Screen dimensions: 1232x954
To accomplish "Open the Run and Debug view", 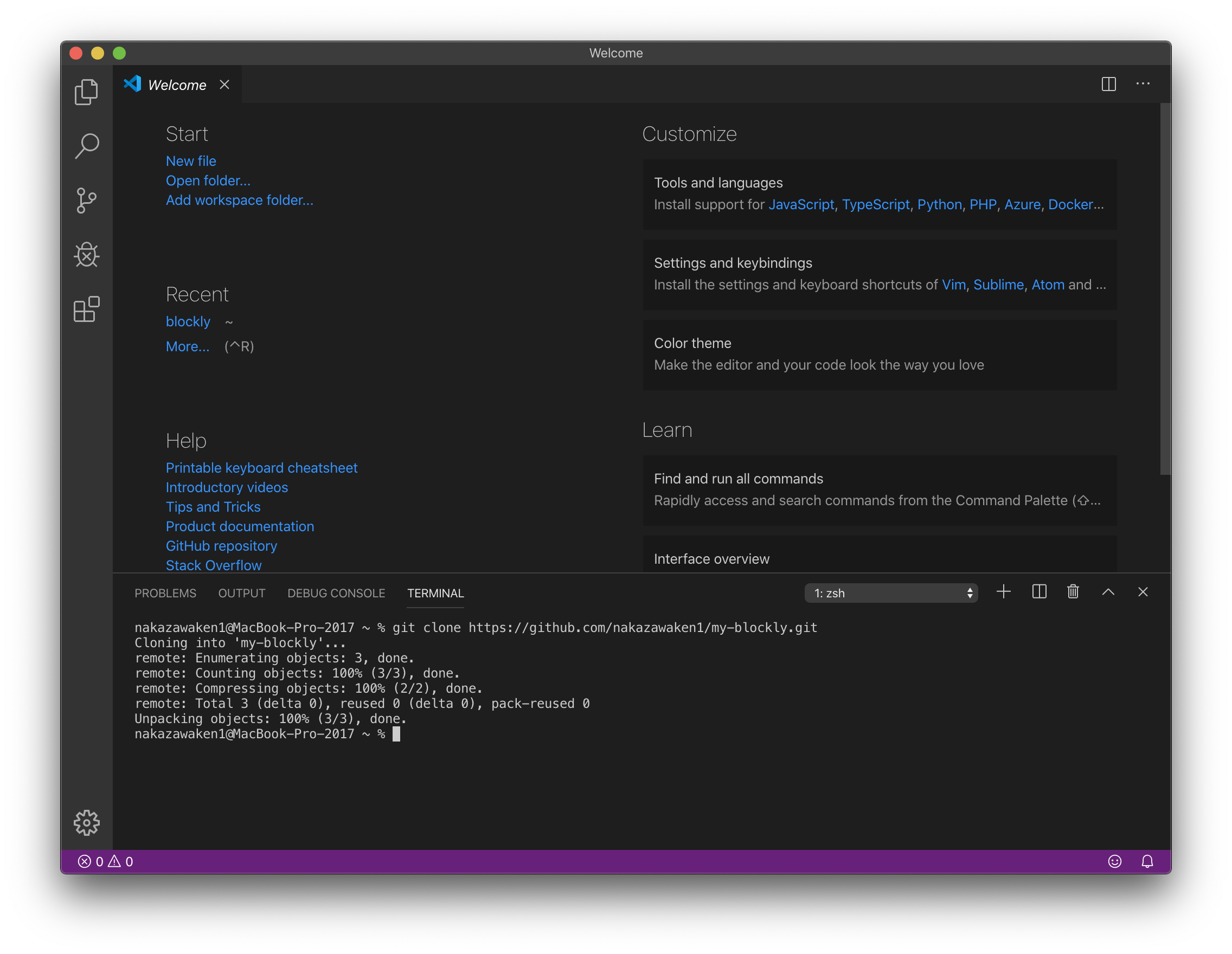I will coord(87,255).
